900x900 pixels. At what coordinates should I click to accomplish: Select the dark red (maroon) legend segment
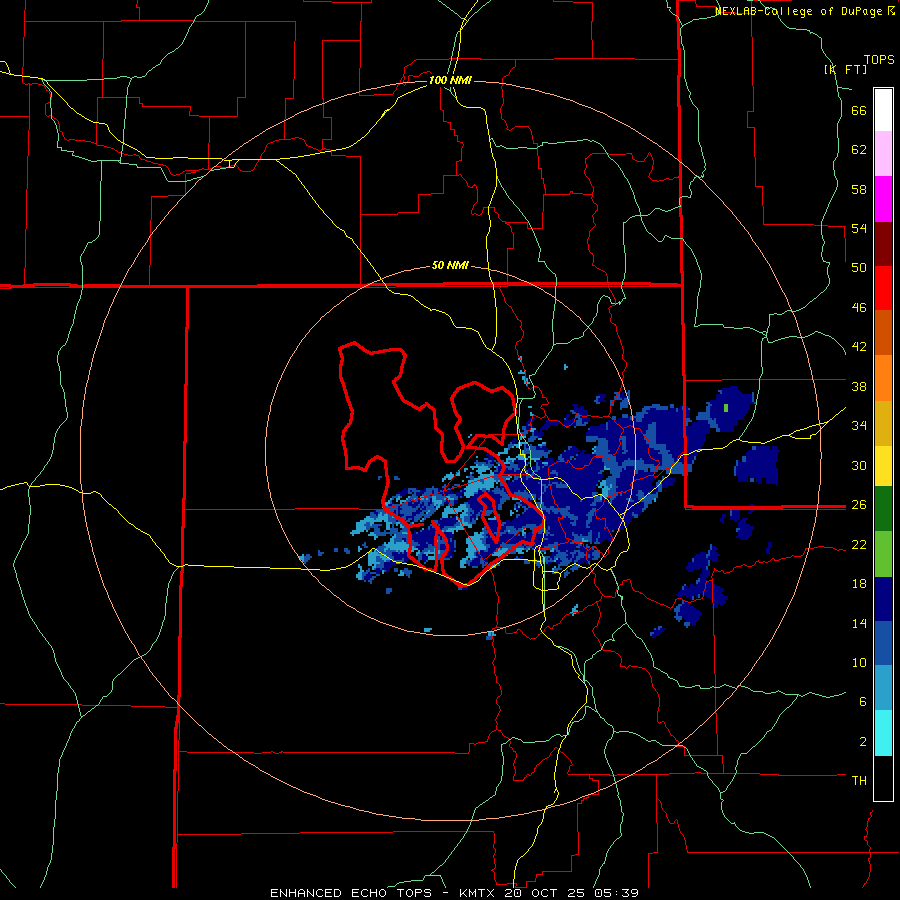[883, 244]
